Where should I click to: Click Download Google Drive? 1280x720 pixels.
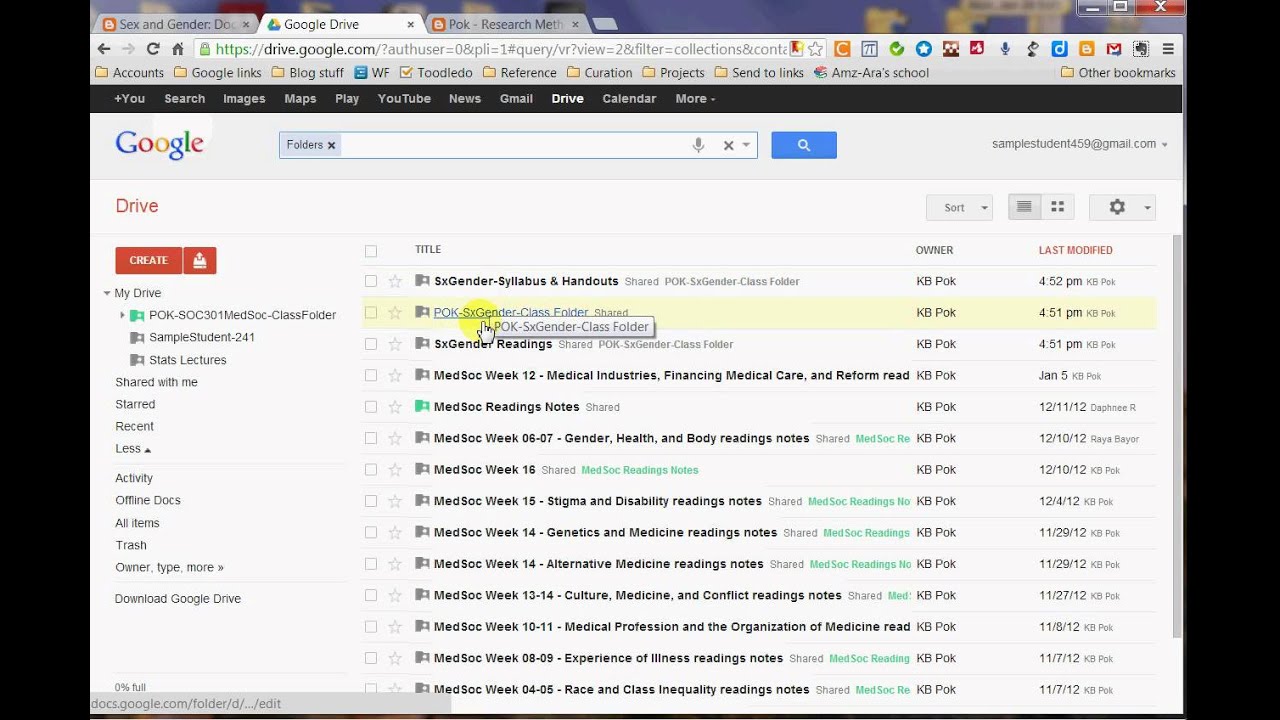tap(178, 599)
